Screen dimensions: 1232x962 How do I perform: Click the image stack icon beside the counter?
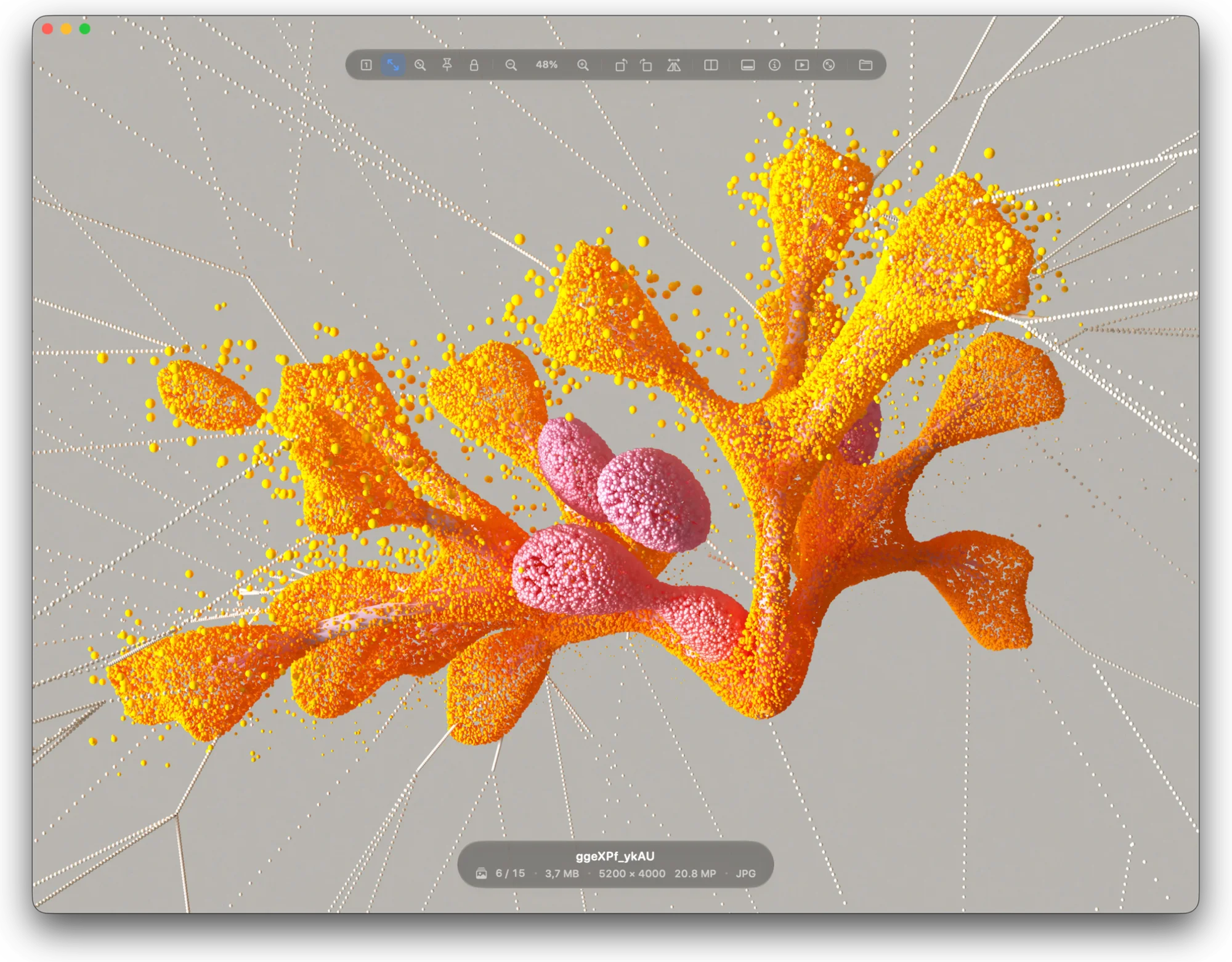482,873
